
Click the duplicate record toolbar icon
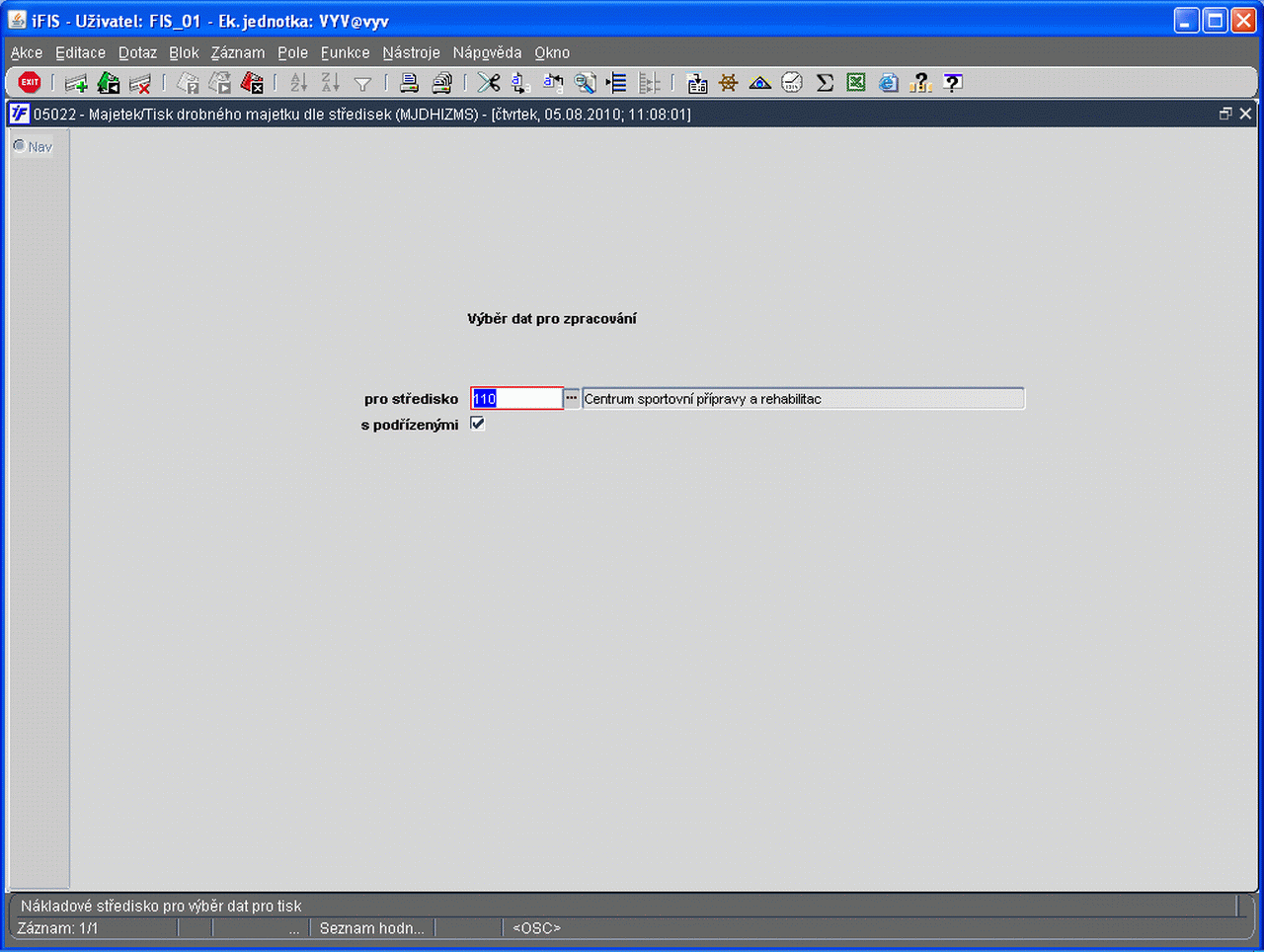109,84
